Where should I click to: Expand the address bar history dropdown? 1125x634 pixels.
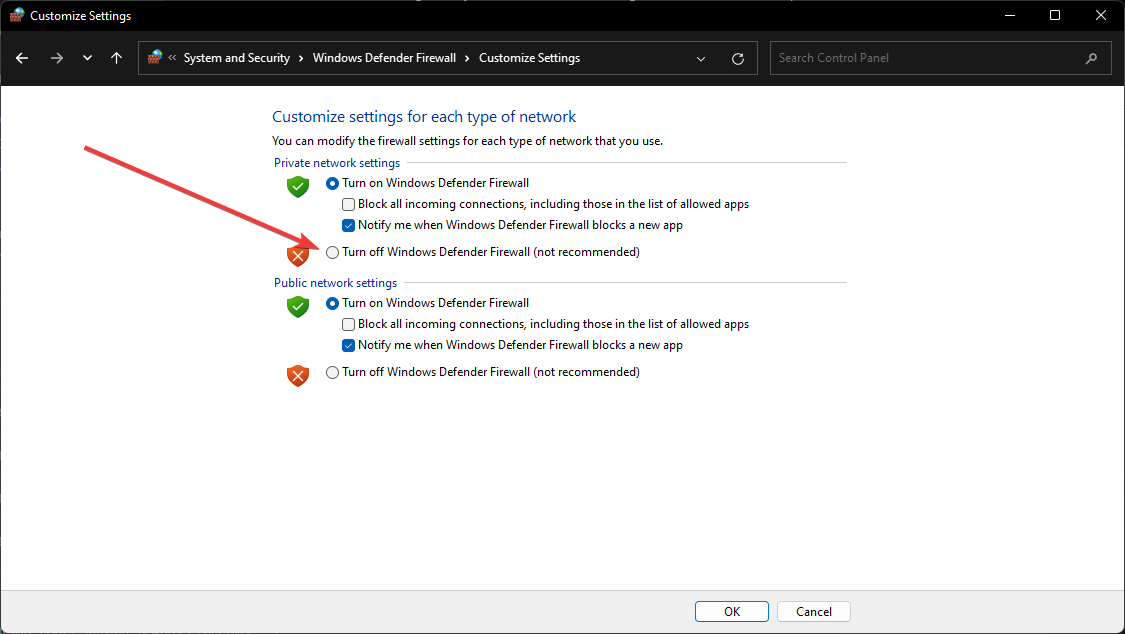click(x=701, y=59)
